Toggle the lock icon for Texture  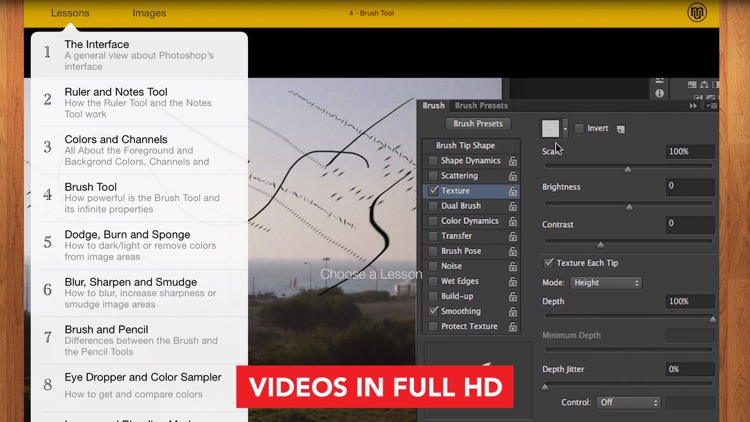point(513,191)
